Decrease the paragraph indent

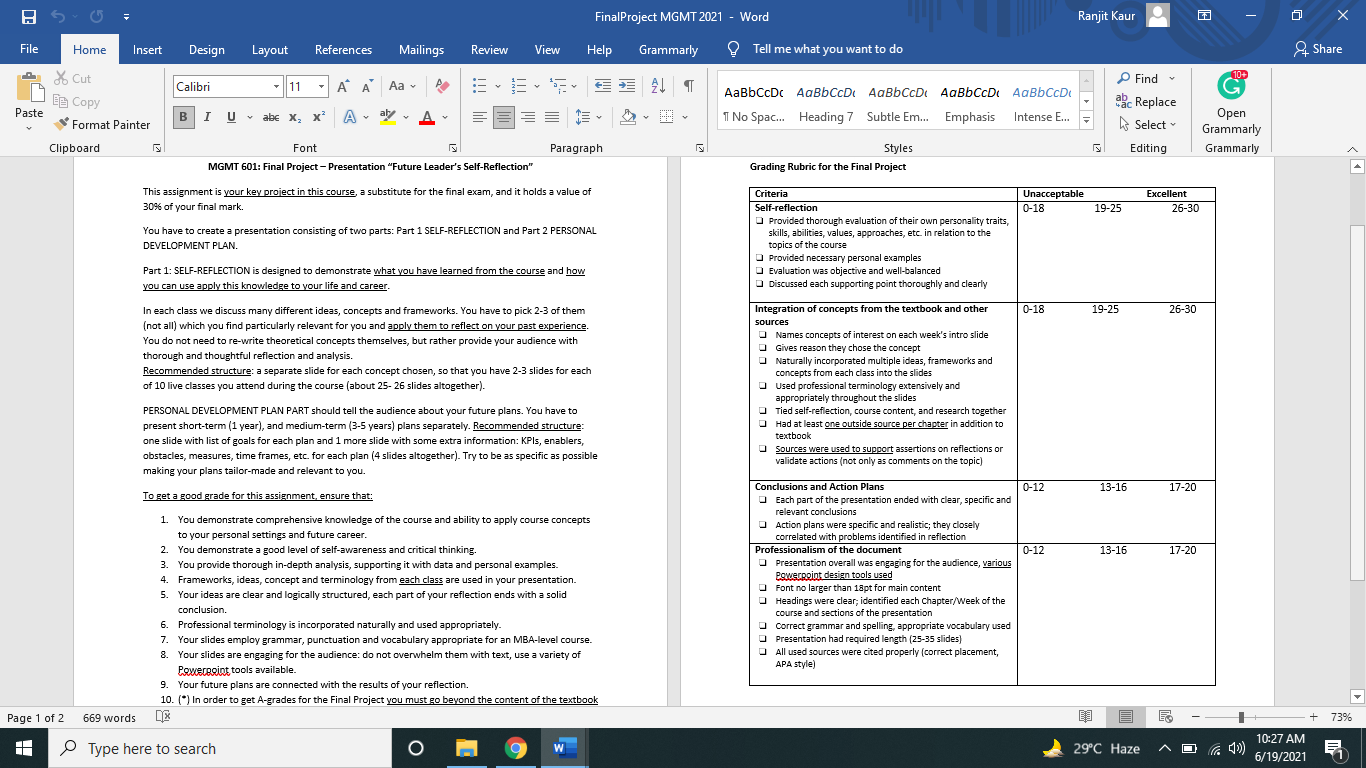coord(603,87)
